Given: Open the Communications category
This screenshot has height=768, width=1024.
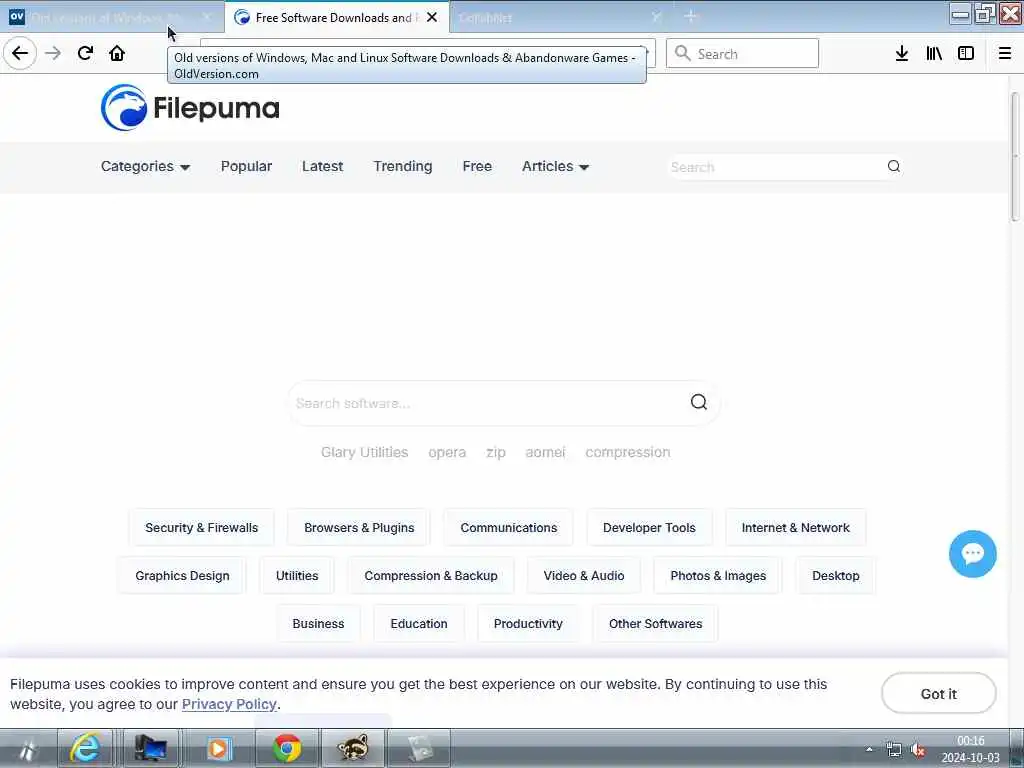Looking at the screenshot, I should (509, 528).
